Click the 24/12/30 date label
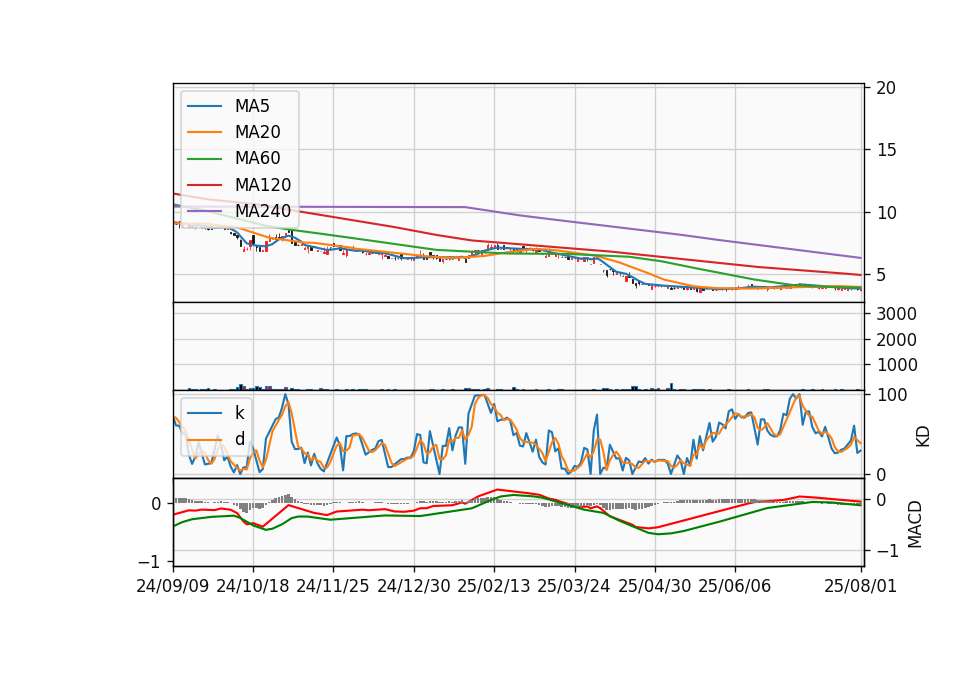 [x=414, y=586]
